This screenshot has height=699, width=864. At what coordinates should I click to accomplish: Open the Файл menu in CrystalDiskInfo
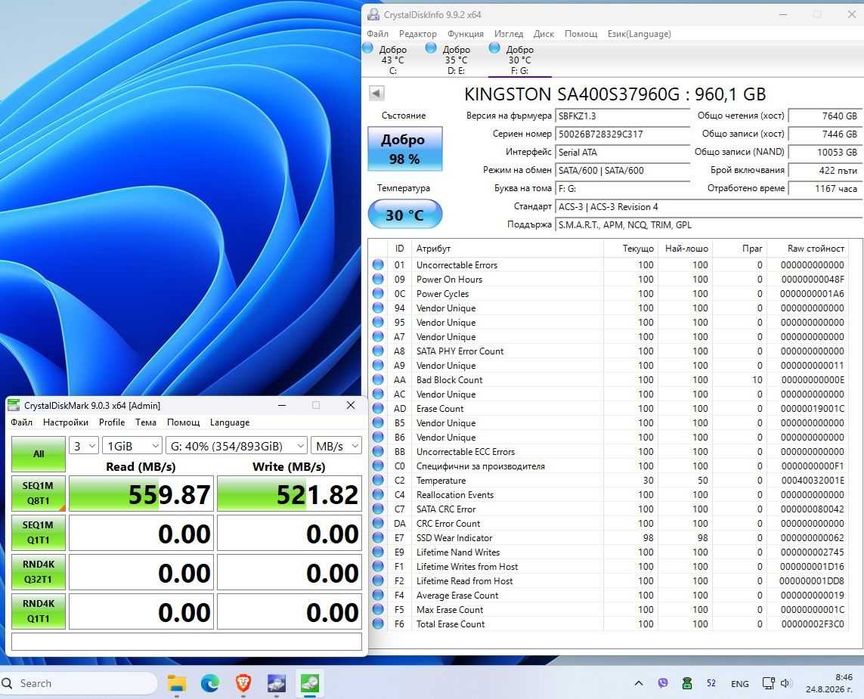point(377,34)
